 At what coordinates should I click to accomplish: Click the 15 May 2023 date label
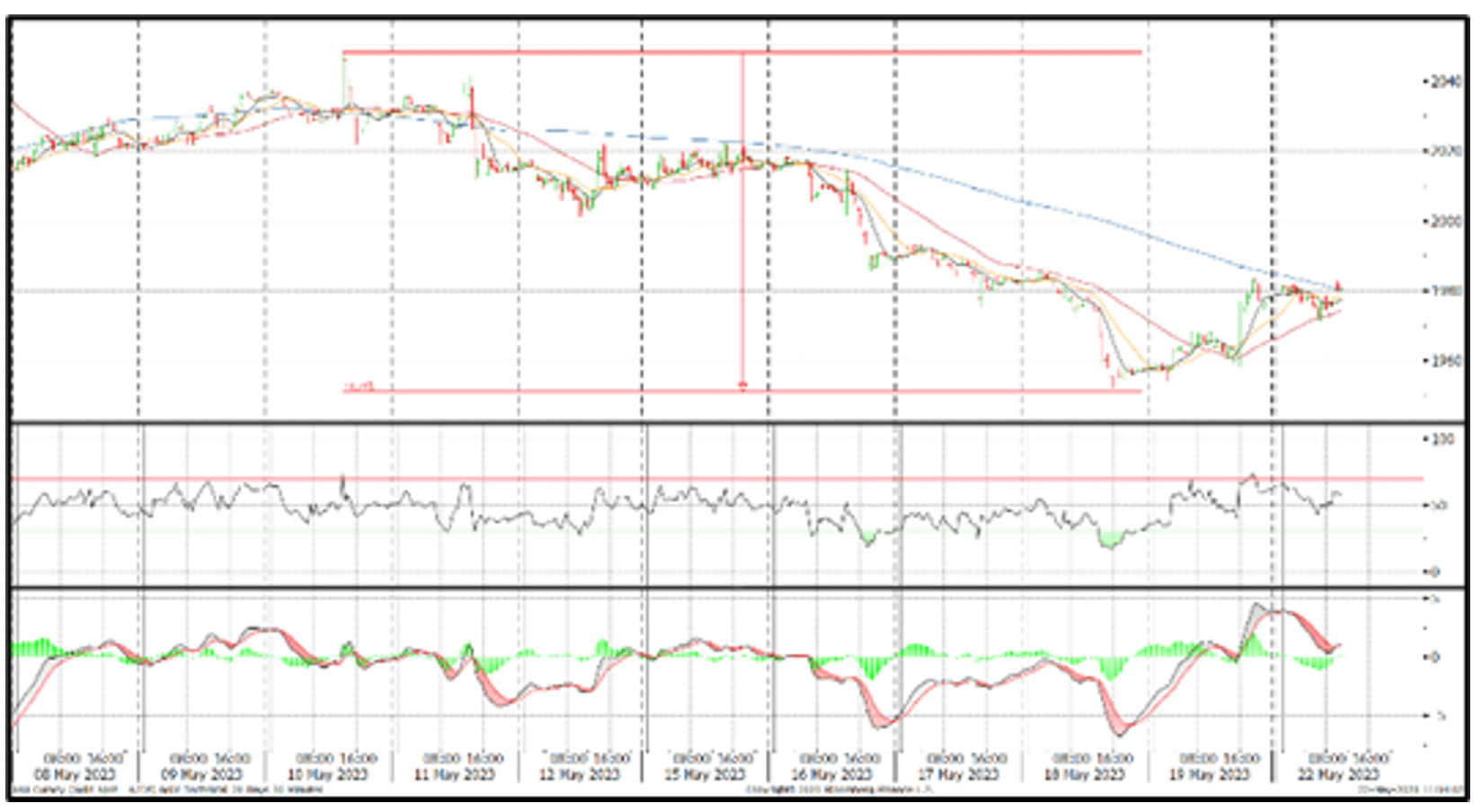(x=705, y=774)
